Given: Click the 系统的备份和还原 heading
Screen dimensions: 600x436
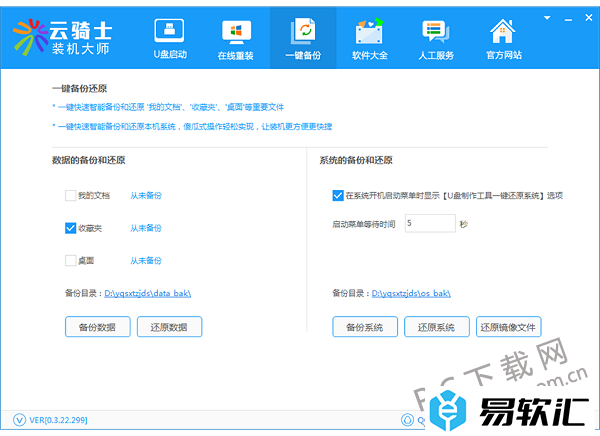Looking at the screenshot, I should click(356, 160).
